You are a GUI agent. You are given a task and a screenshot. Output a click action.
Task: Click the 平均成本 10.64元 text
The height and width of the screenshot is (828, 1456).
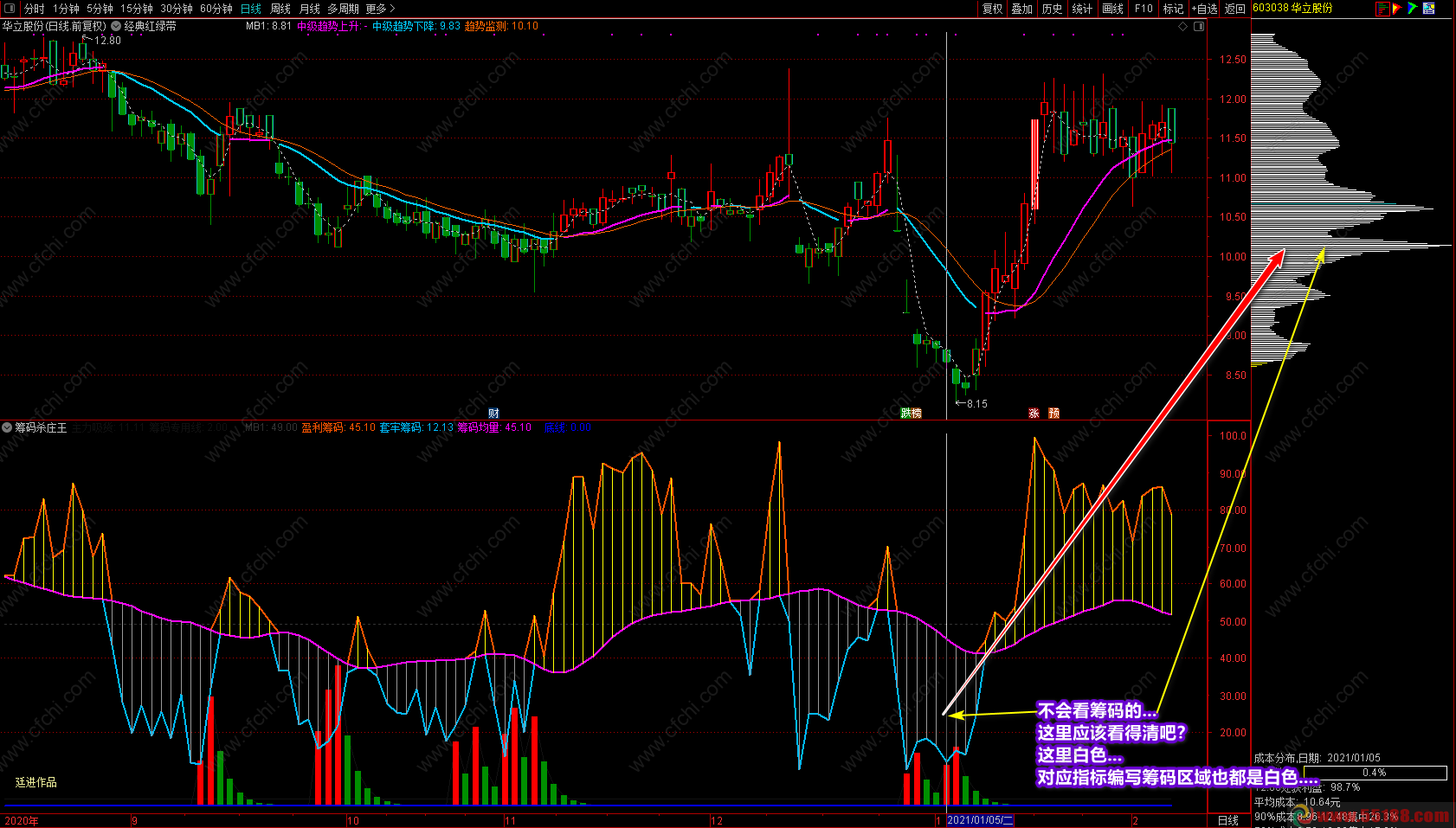click(1297, 802)
